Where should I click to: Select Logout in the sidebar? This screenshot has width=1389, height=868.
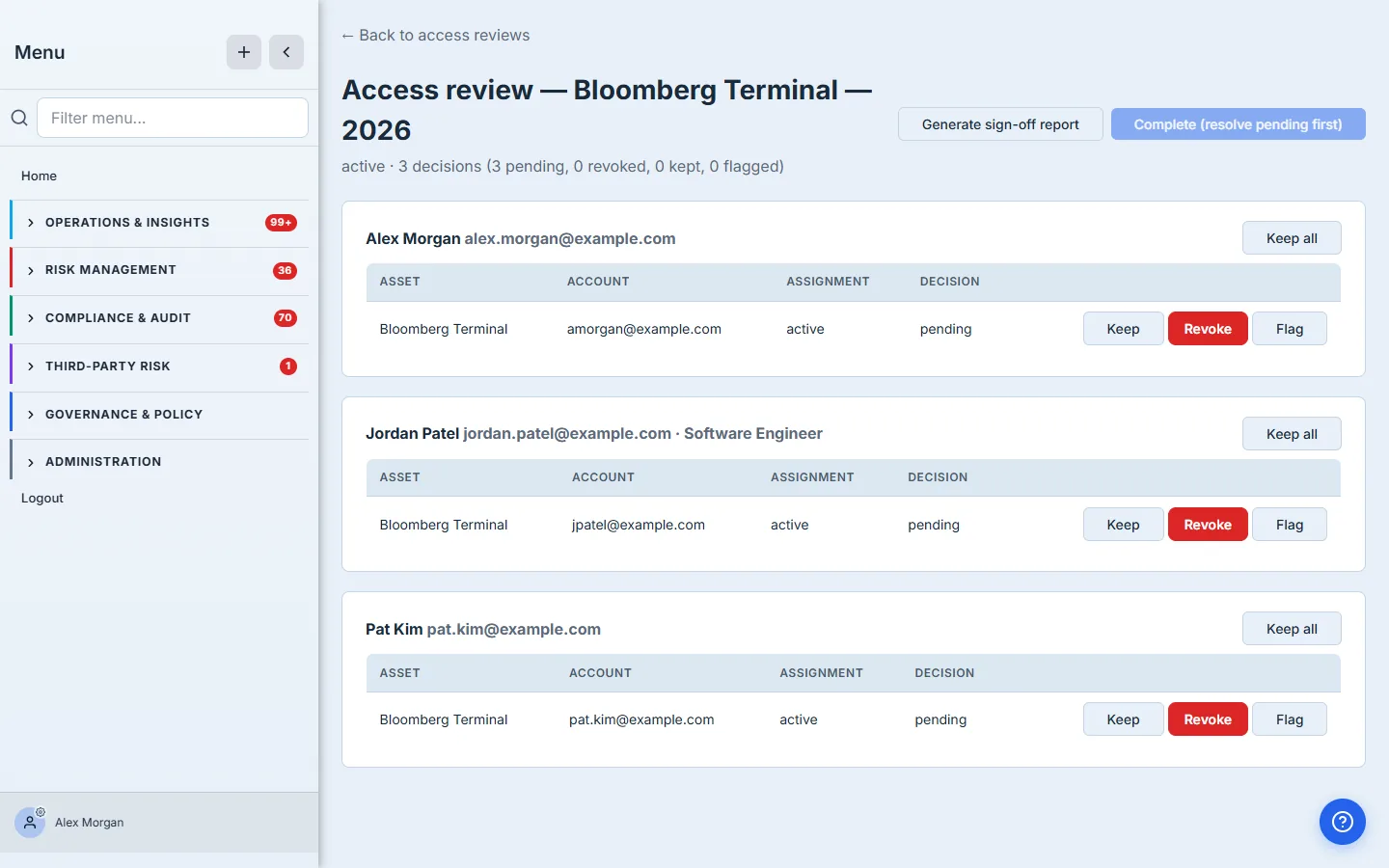42,498
